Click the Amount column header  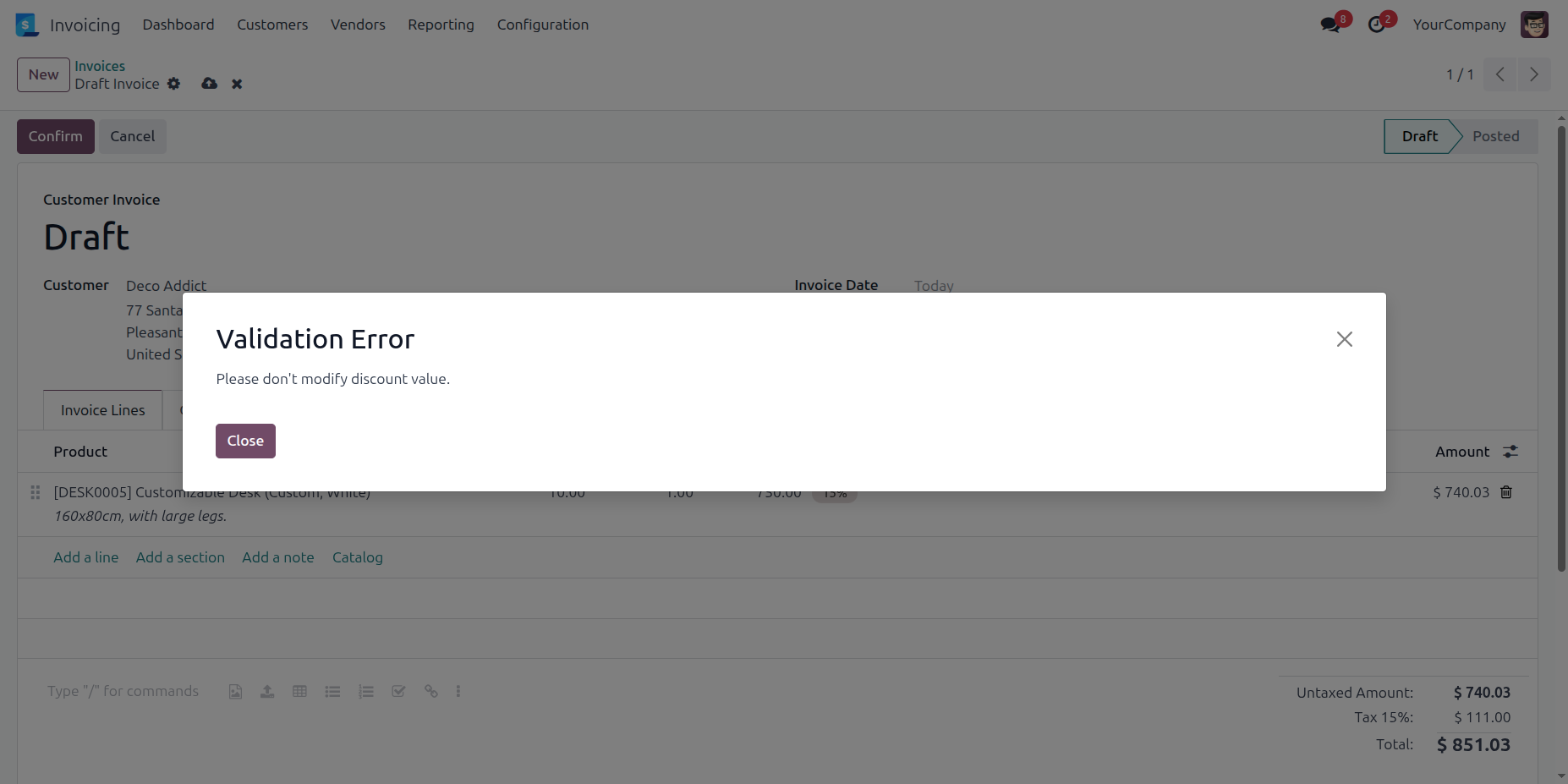(1462, 452)
